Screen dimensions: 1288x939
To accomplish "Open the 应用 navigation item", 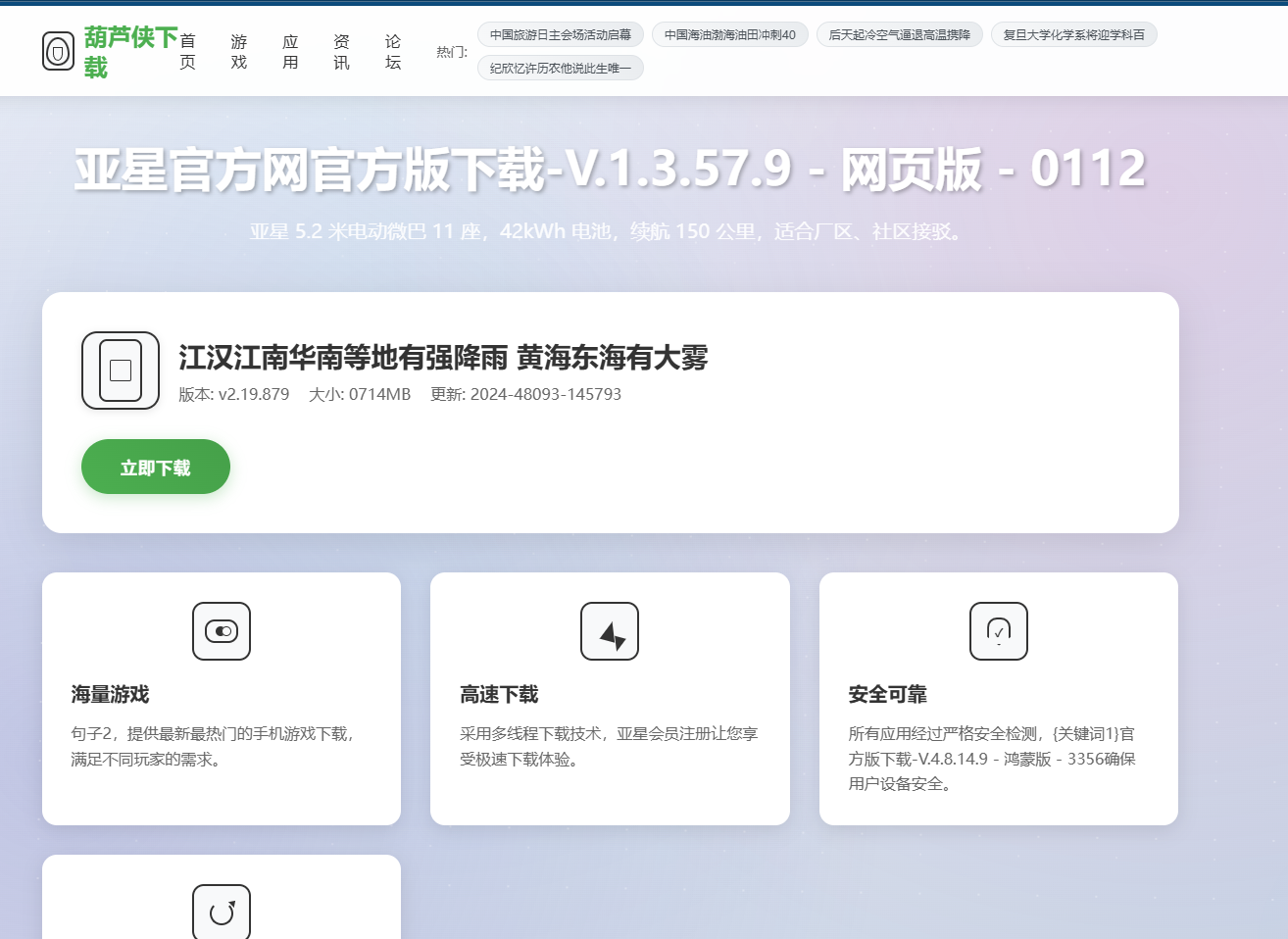I will [x=290, y=52].
